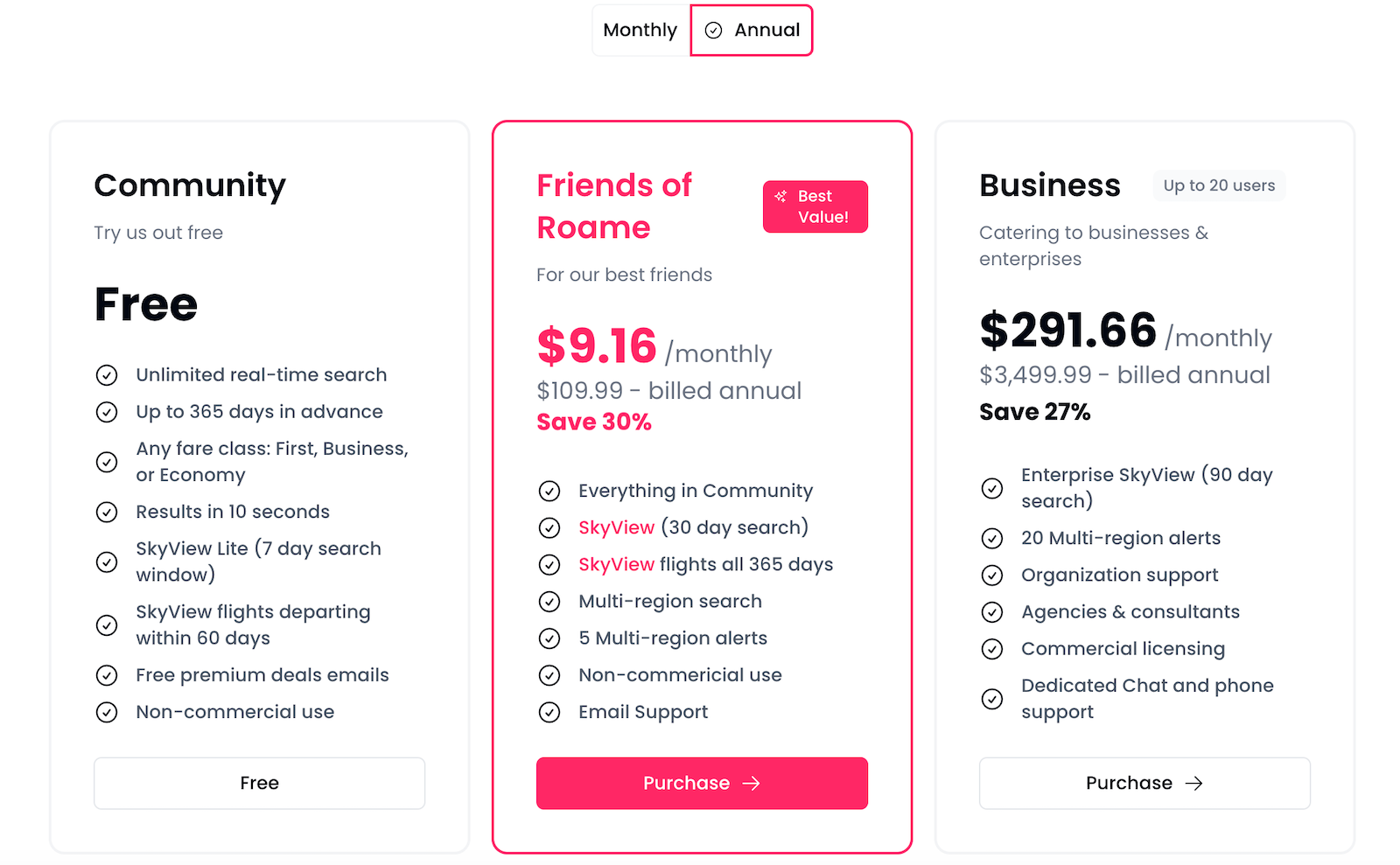Click SkyView link in flights all 365 days
Viewport: 1400px width, 865px height.
(616, 564)
